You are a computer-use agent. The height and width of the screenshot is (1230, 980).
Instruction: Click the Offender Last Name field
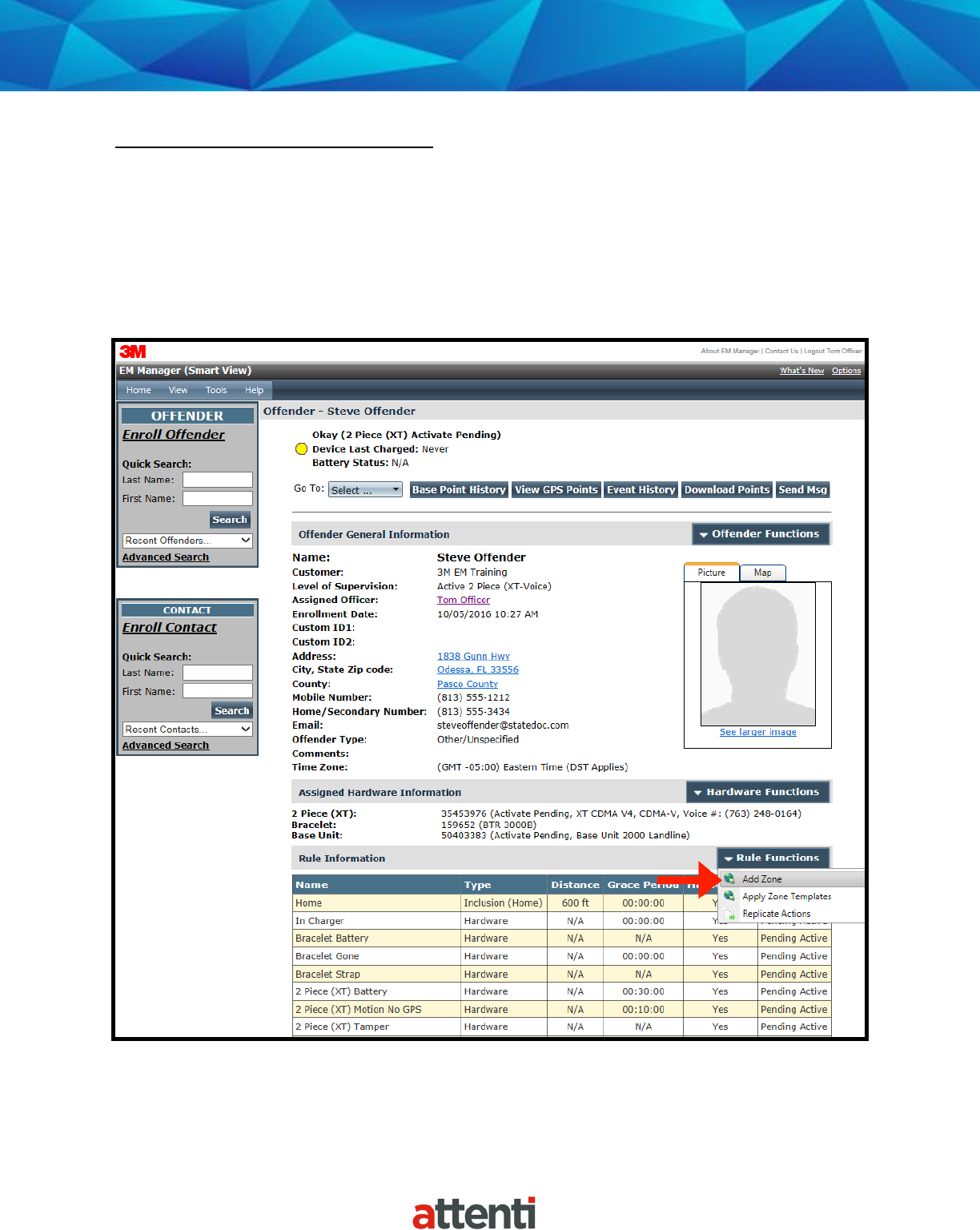[x=218, y=480]
